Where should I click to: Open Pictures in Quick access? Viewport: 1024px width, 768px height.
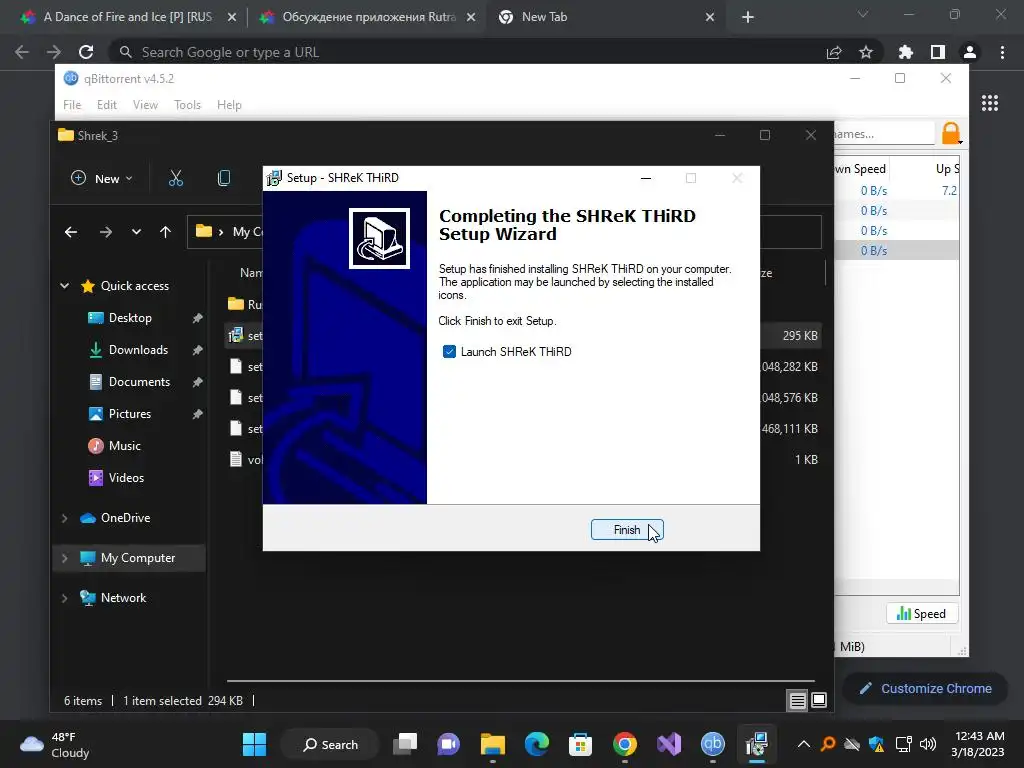pos(129,414)
